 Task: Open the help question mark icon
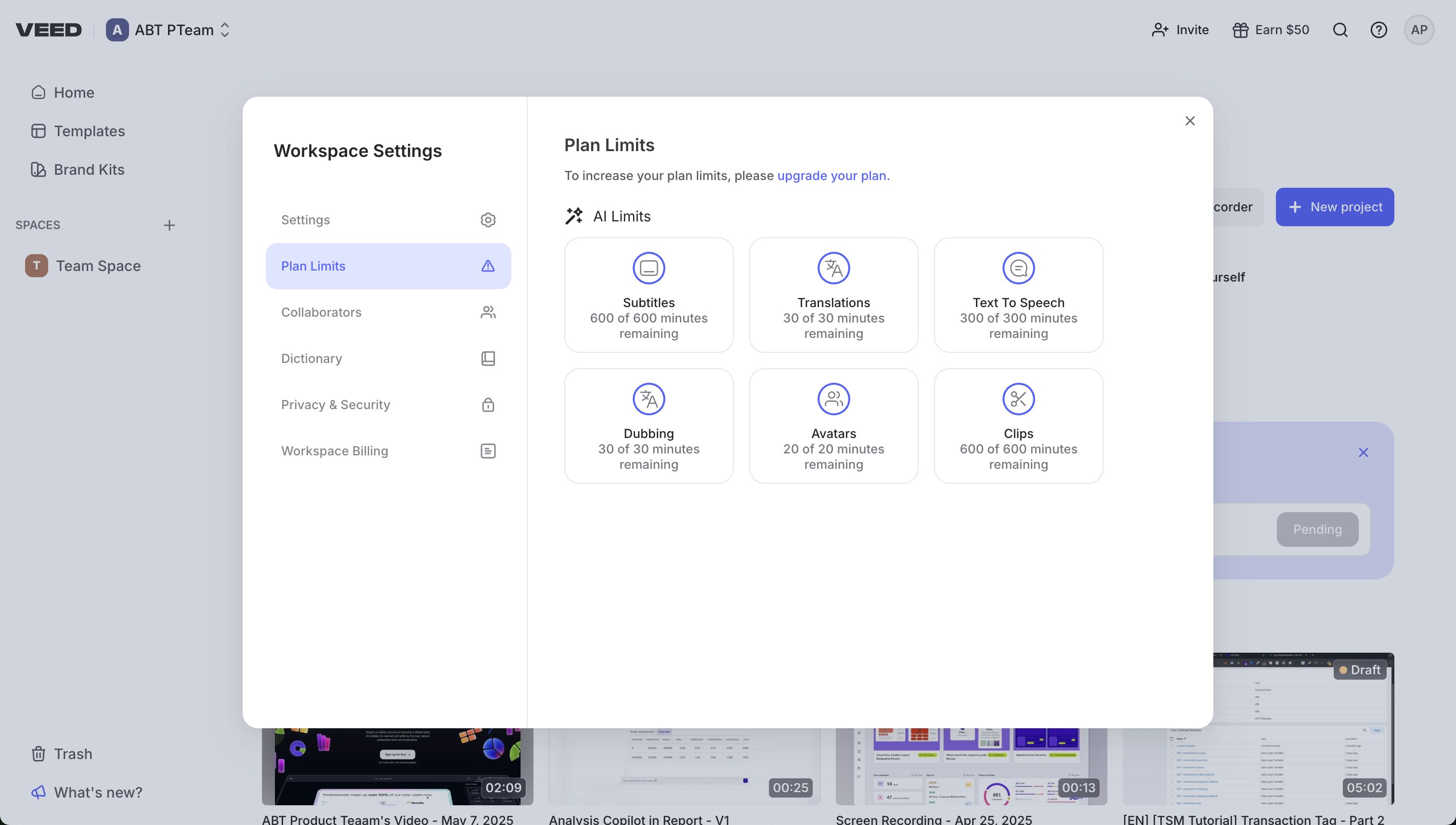coord(1378,30)
